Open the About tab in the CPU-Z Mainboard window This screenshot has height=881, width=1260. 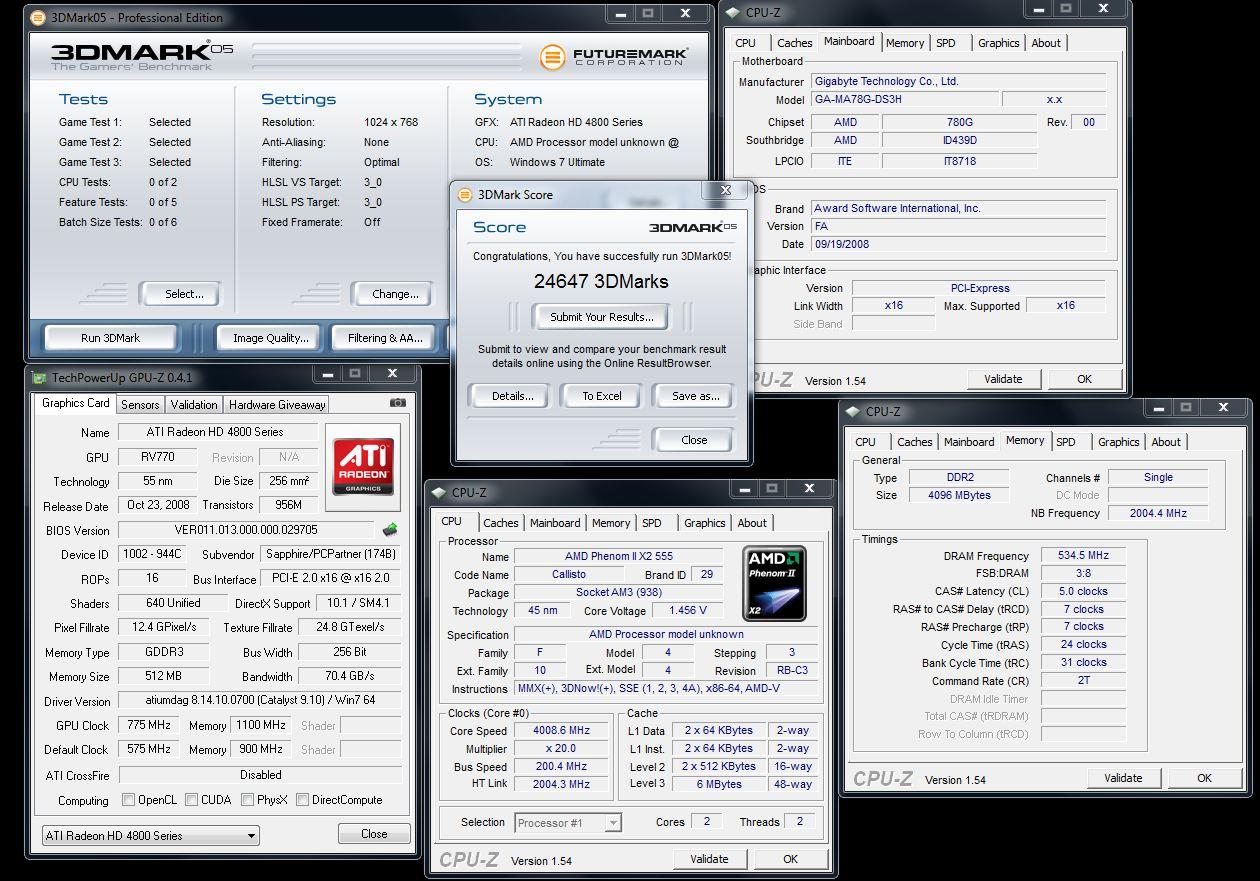tap(1046, 42)
